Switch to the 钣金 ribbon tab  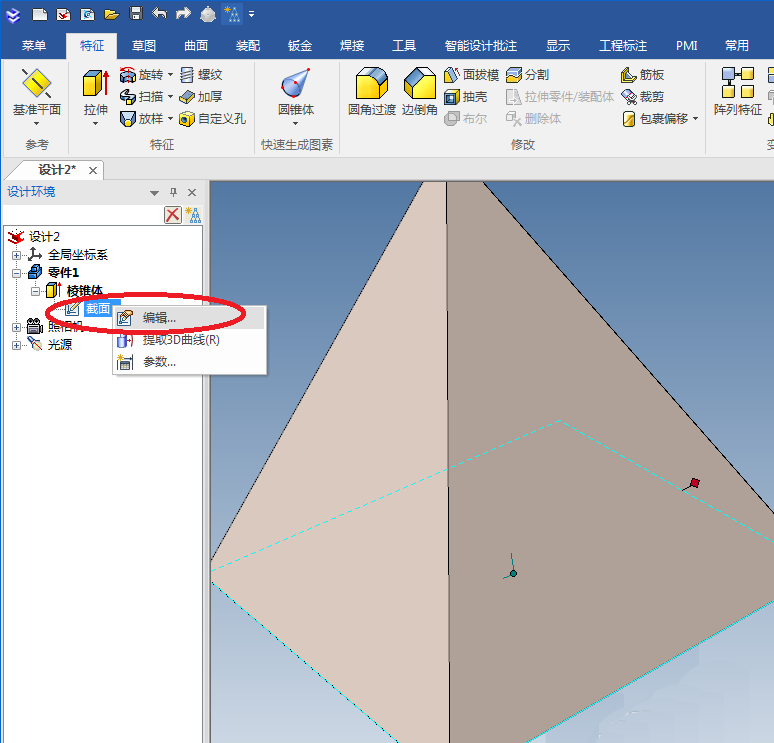click(300, 46)
